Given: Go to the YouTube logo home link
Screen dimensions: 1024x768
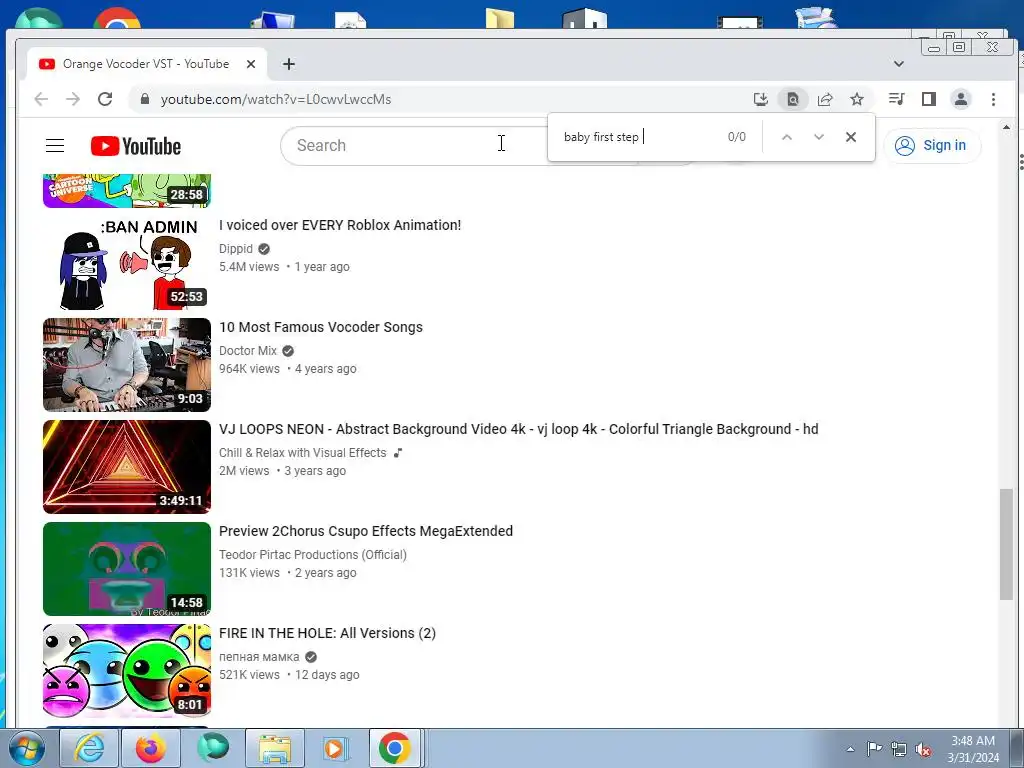Looking at the screenshot, I should [x=136, y=146].
